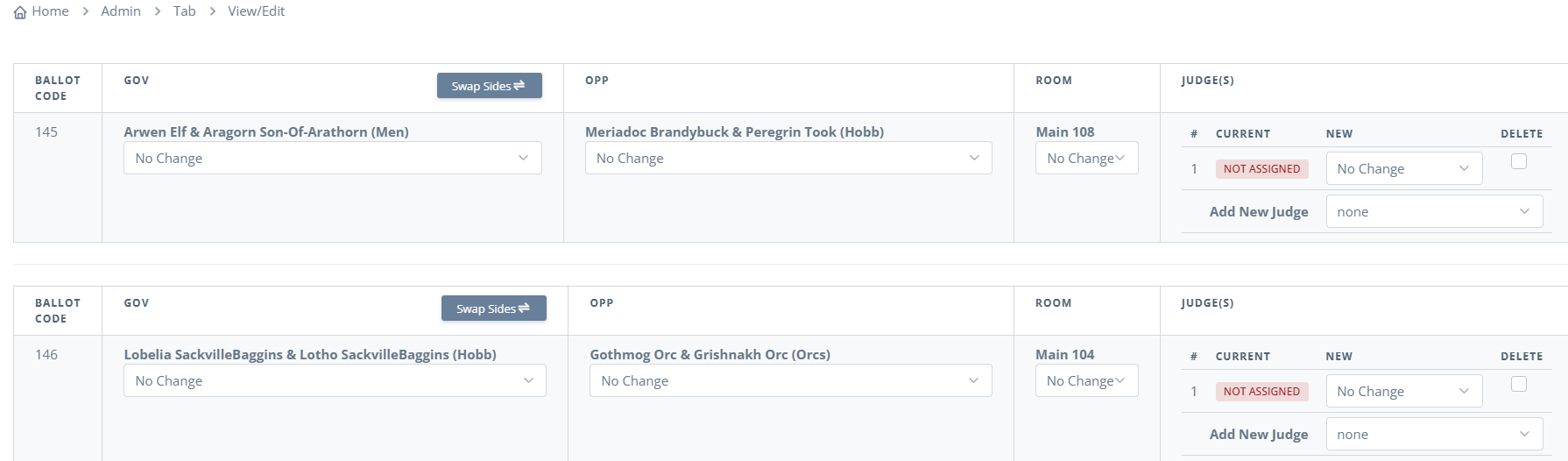Screen dimensions: 1568x461
Task: Go to Tab in the breadcrumb
Action: coord(184,11)
